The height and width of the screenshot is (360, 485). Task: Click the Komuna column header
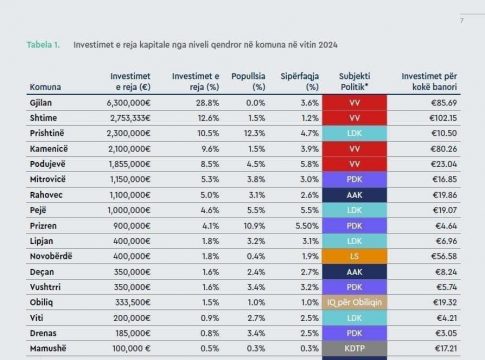tap(45, 87)
